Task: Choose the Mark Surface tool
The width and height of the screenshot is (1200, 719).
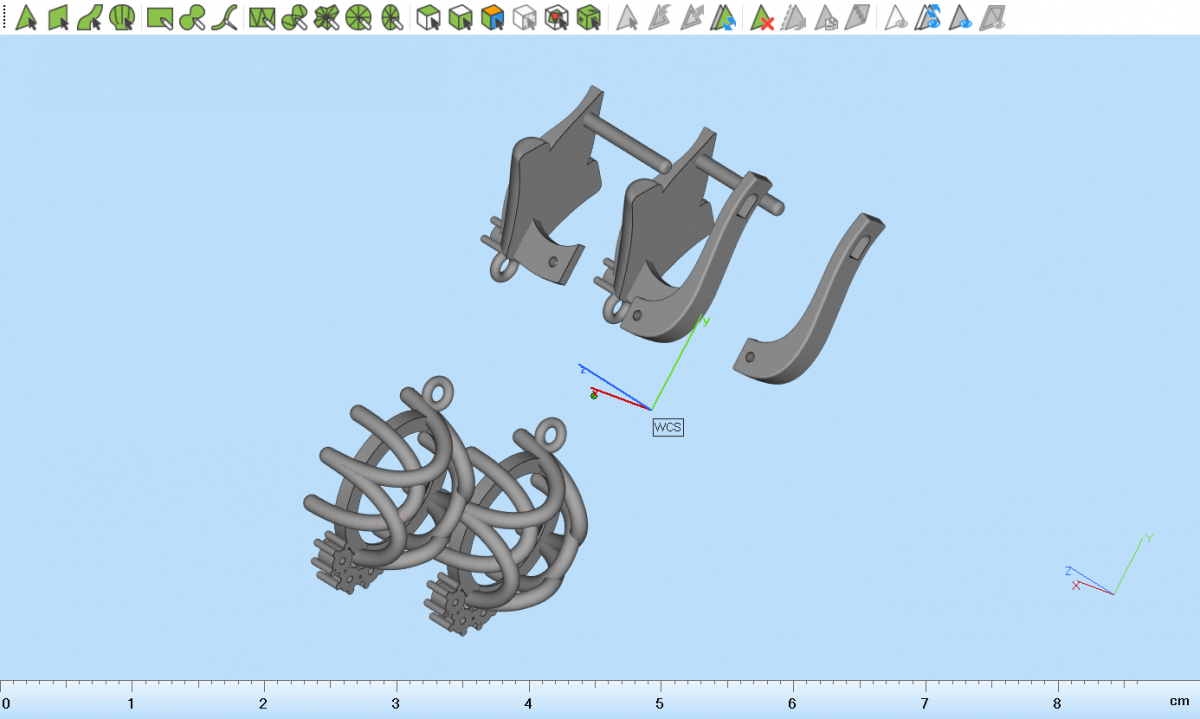Action: pos(90,17)
